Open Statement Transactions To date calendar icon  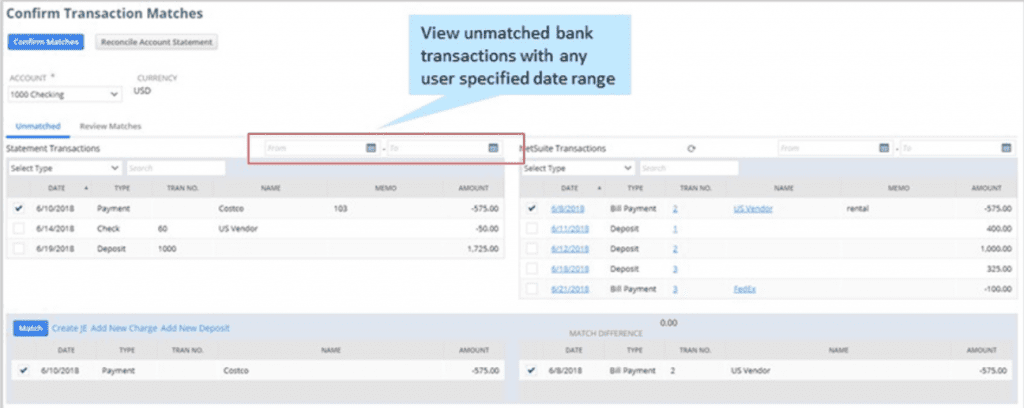[x=493, y=148]
